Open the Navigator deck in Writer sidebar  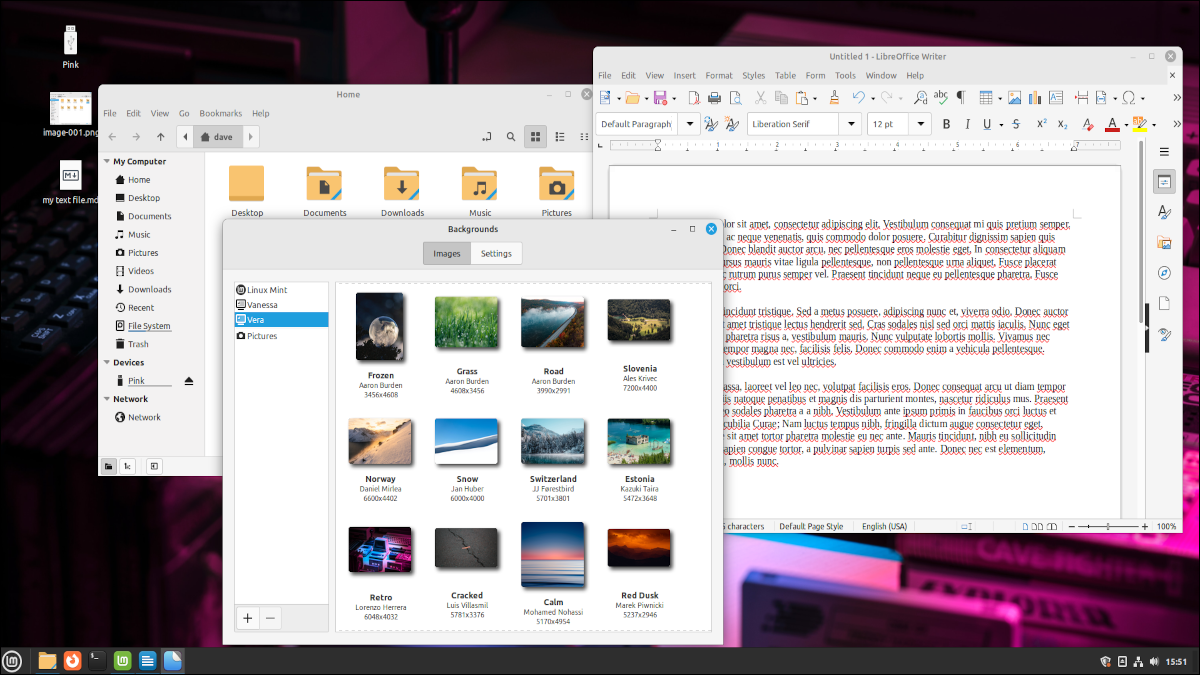tap(1164, 272)
